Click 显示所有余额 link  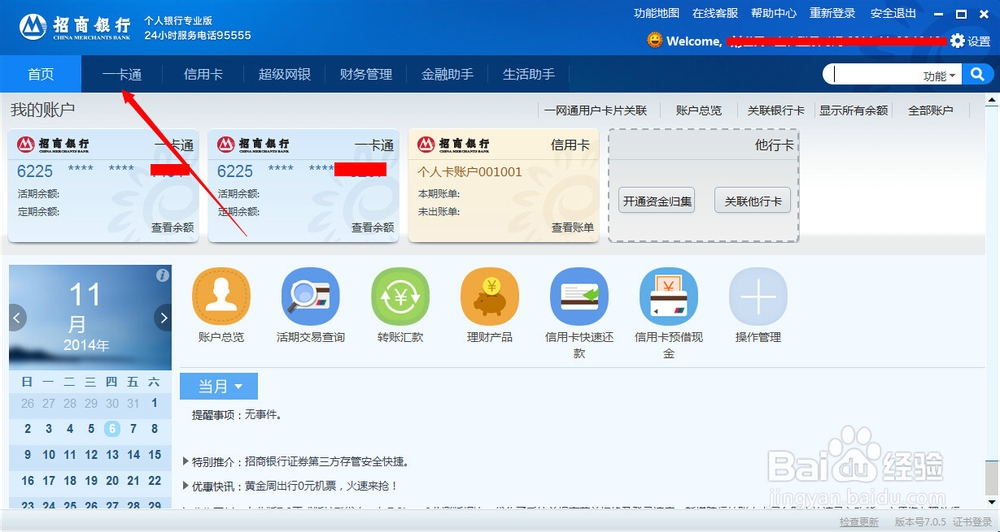[x=853, y=110]
